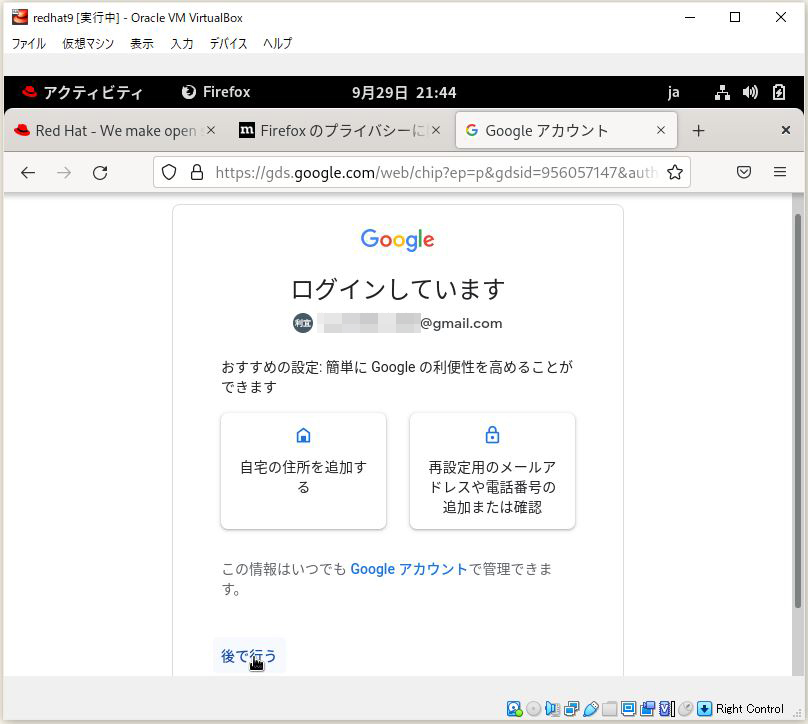Click the 再設定用のメールアドレス card
The width and height of the screenshot is (808, 724).
[492, 470]
